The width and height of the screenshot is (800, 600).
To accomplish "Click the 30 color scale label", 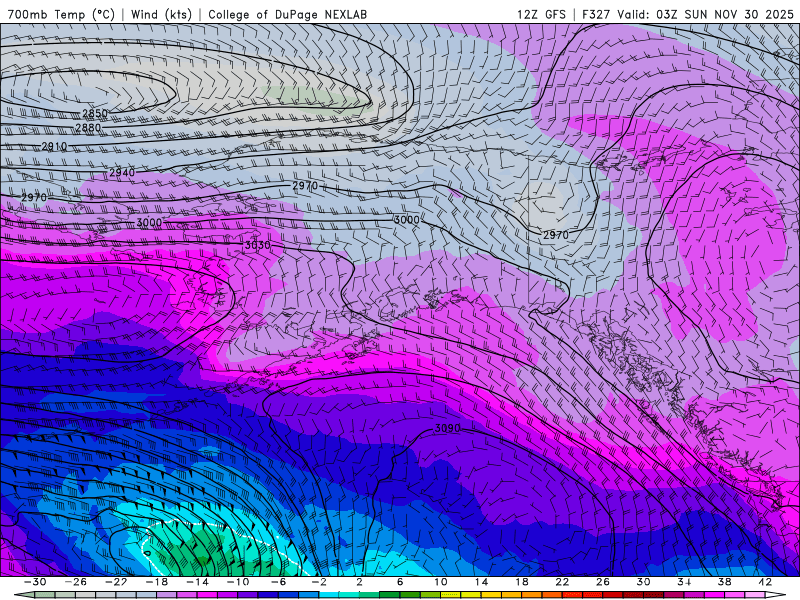I will (643, 582).
